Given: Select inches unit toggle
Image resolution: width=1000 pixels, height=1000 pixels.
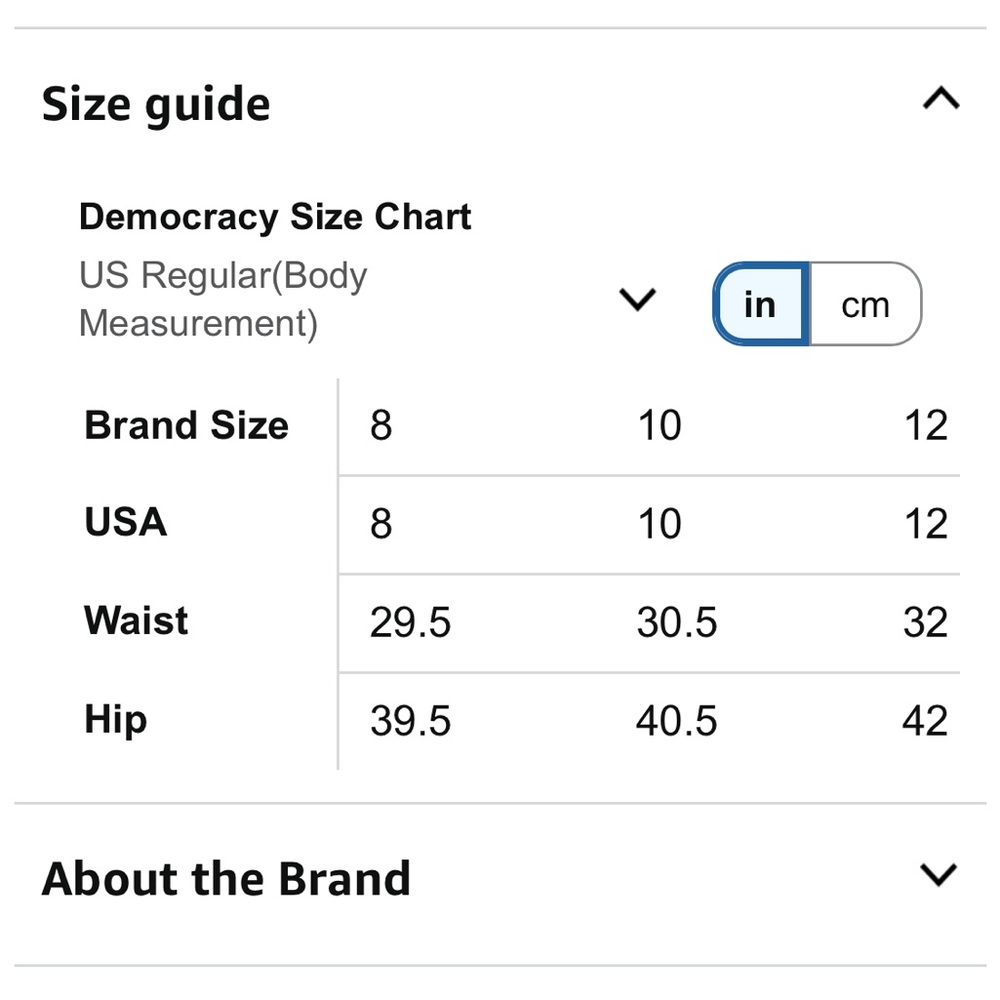Looking at the screenshot, I should click(x=760, y=304).
